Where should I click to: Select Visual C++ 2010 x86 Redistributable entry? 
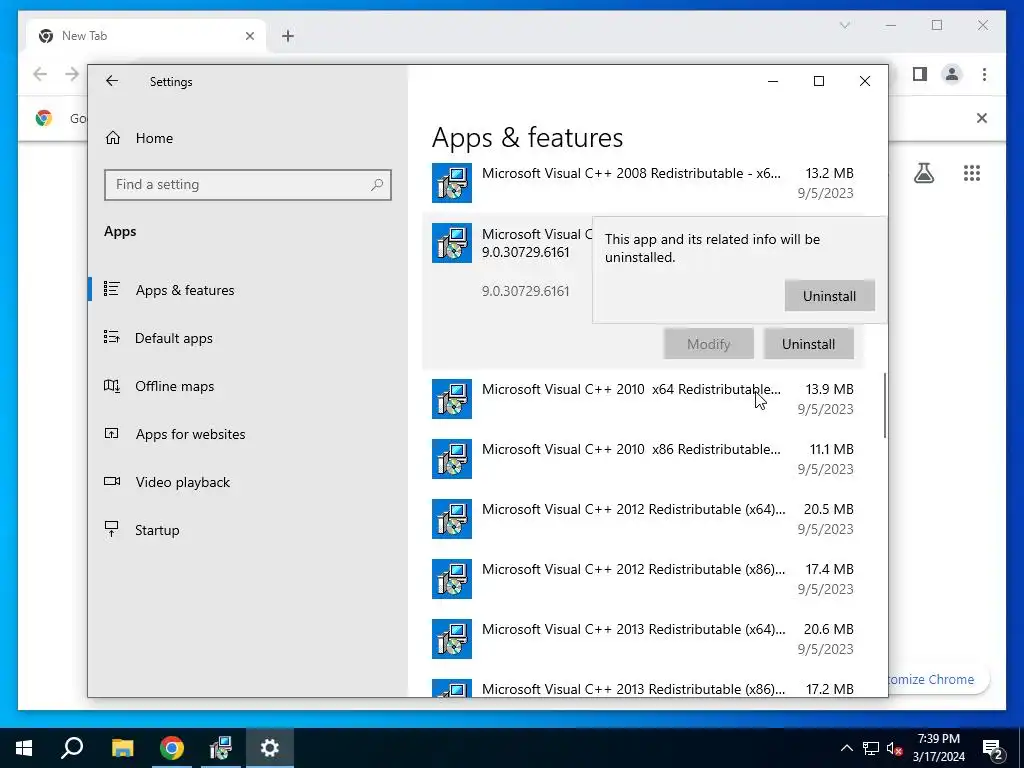643,459
